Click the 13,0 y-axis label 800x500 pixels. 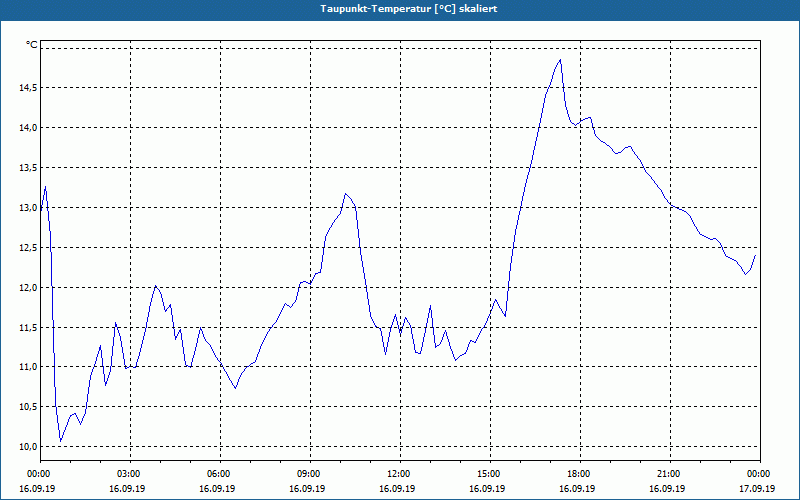click(x=29, y=208)
